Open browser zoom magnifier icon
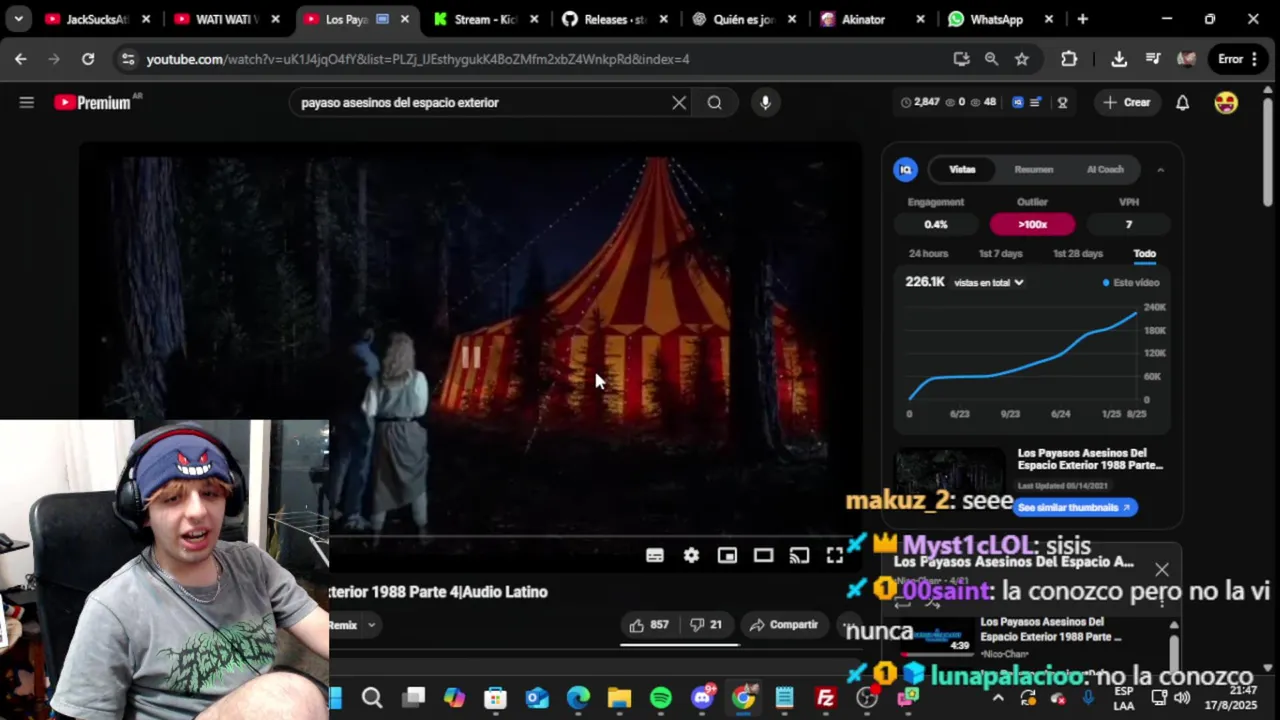 (991, 59)
